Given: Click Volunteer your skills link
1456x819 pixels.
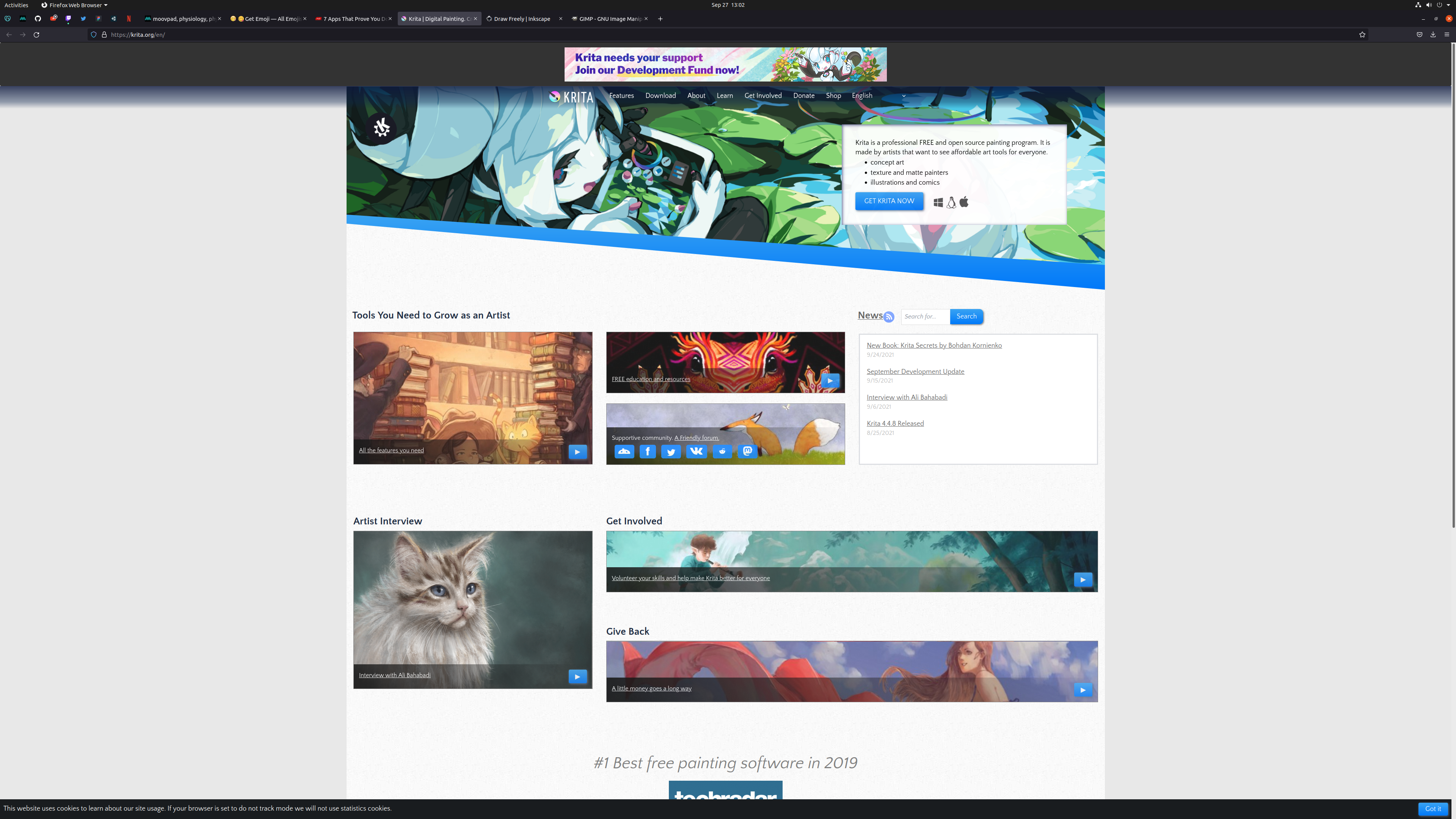Looking at the screenshot, I should tap(691, 577).
